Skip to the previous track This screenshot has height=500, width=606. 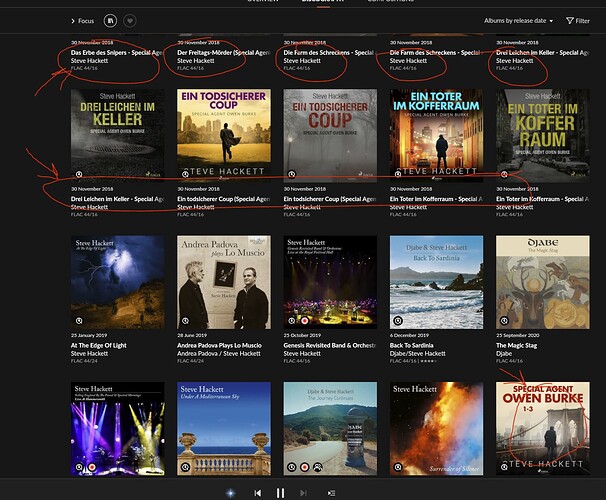(257, 493)
